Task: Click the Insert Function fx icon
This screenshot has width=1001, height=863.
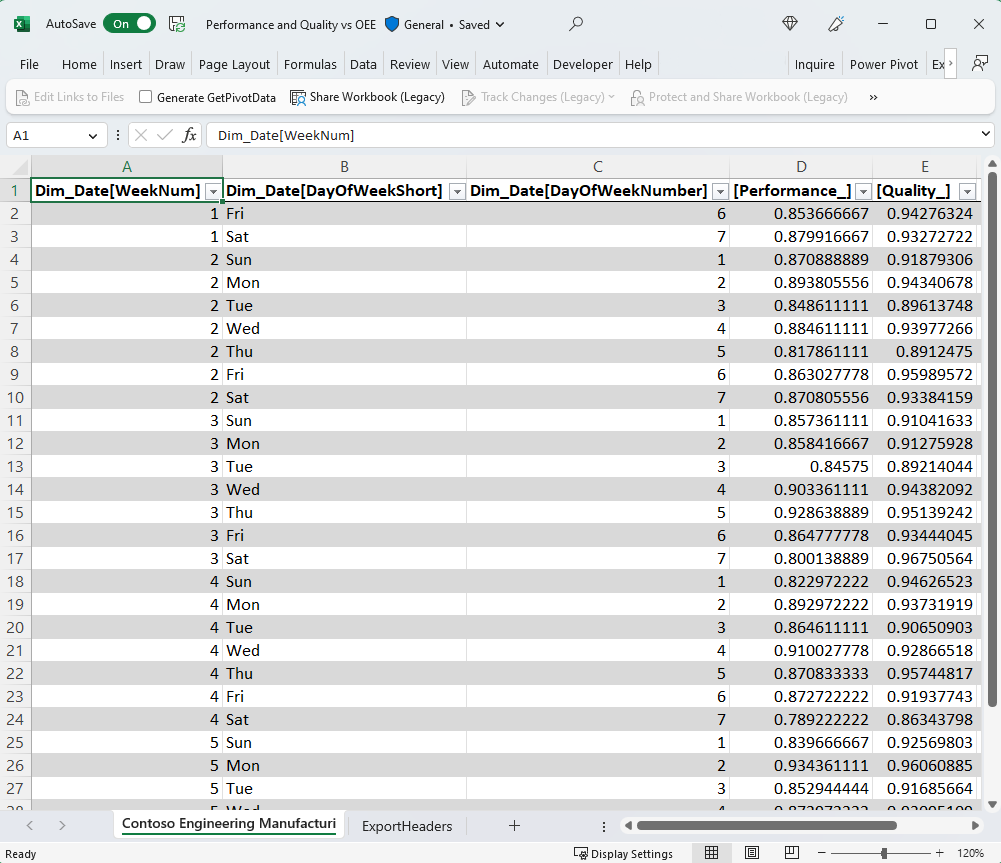Action: [x=190, y=135]
